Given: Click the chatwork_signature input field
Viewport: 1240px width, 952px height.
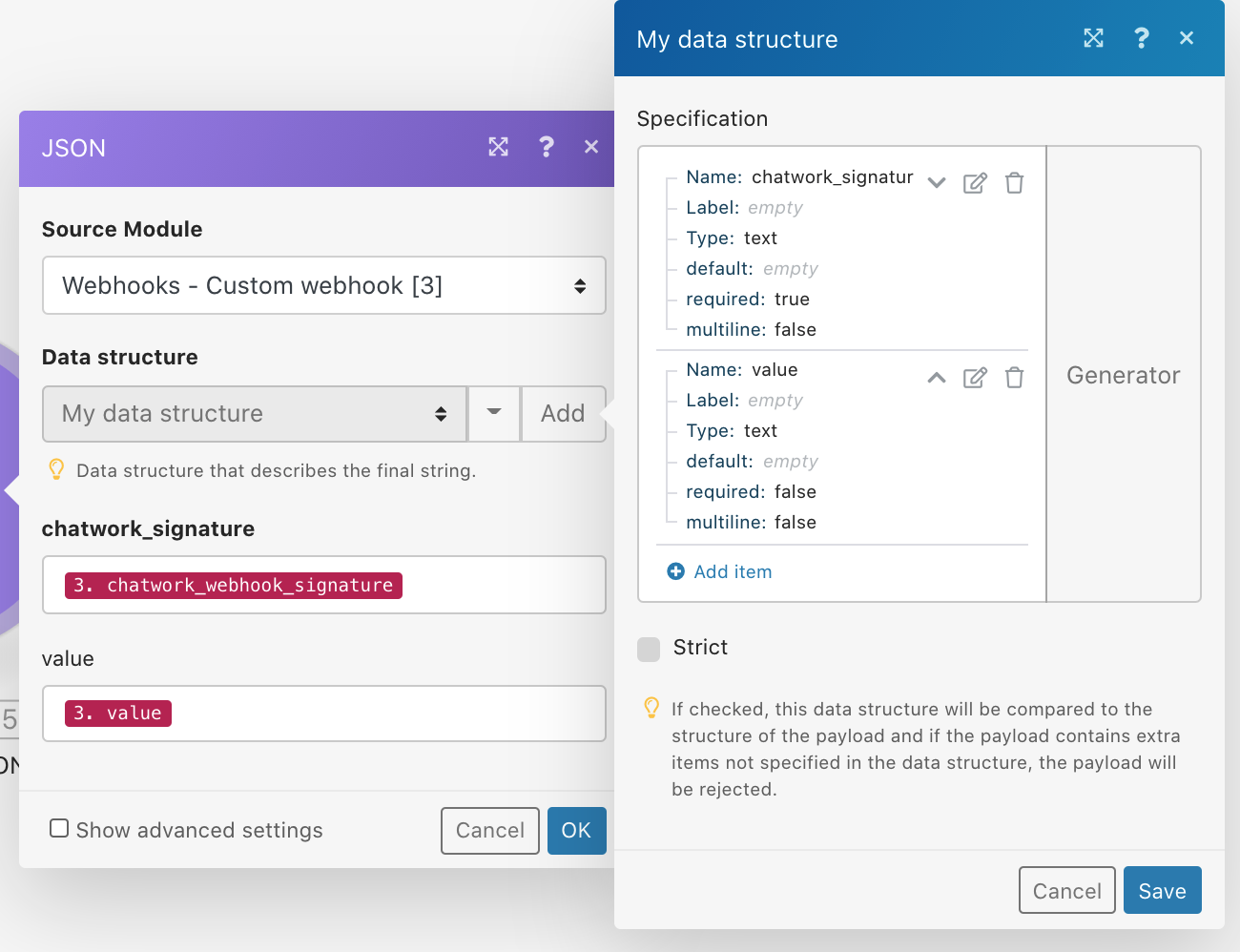Looking at the screenshot, I should tap(496, 585).
